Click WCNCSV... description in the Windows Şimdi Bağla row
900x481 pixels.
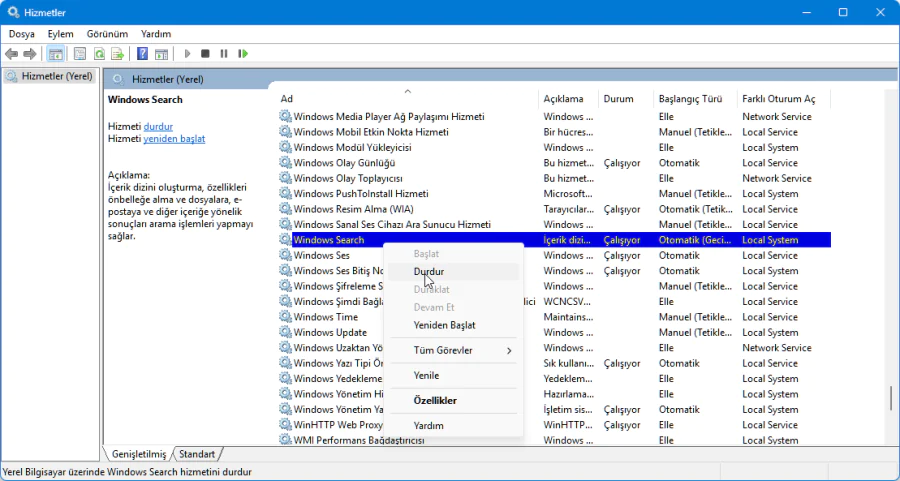[568, 301]
